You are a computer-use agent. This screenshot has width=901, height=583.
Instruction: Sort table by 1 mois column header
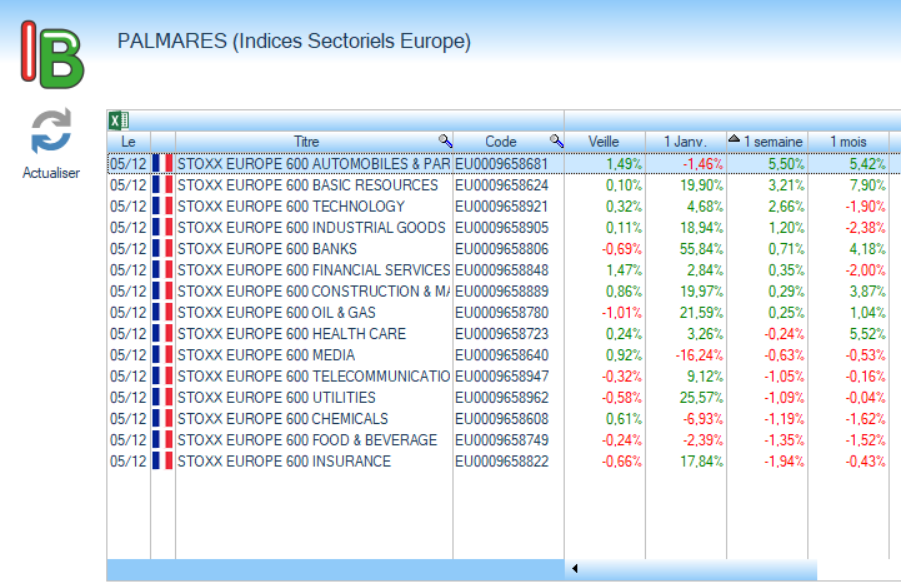pyautogui.click(x=847, y=142)
